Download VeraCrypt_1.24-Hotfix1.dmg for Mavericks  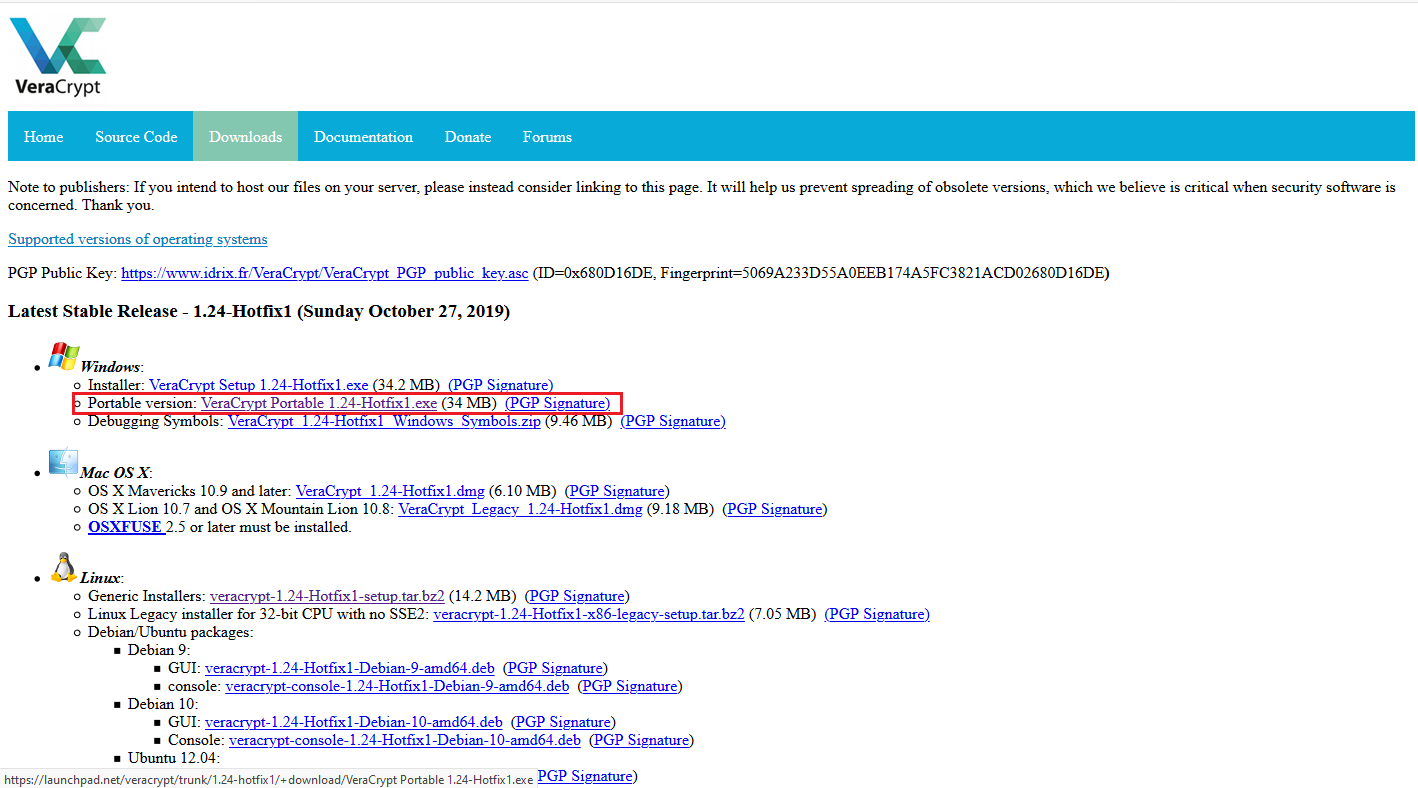tap(390, 491)
